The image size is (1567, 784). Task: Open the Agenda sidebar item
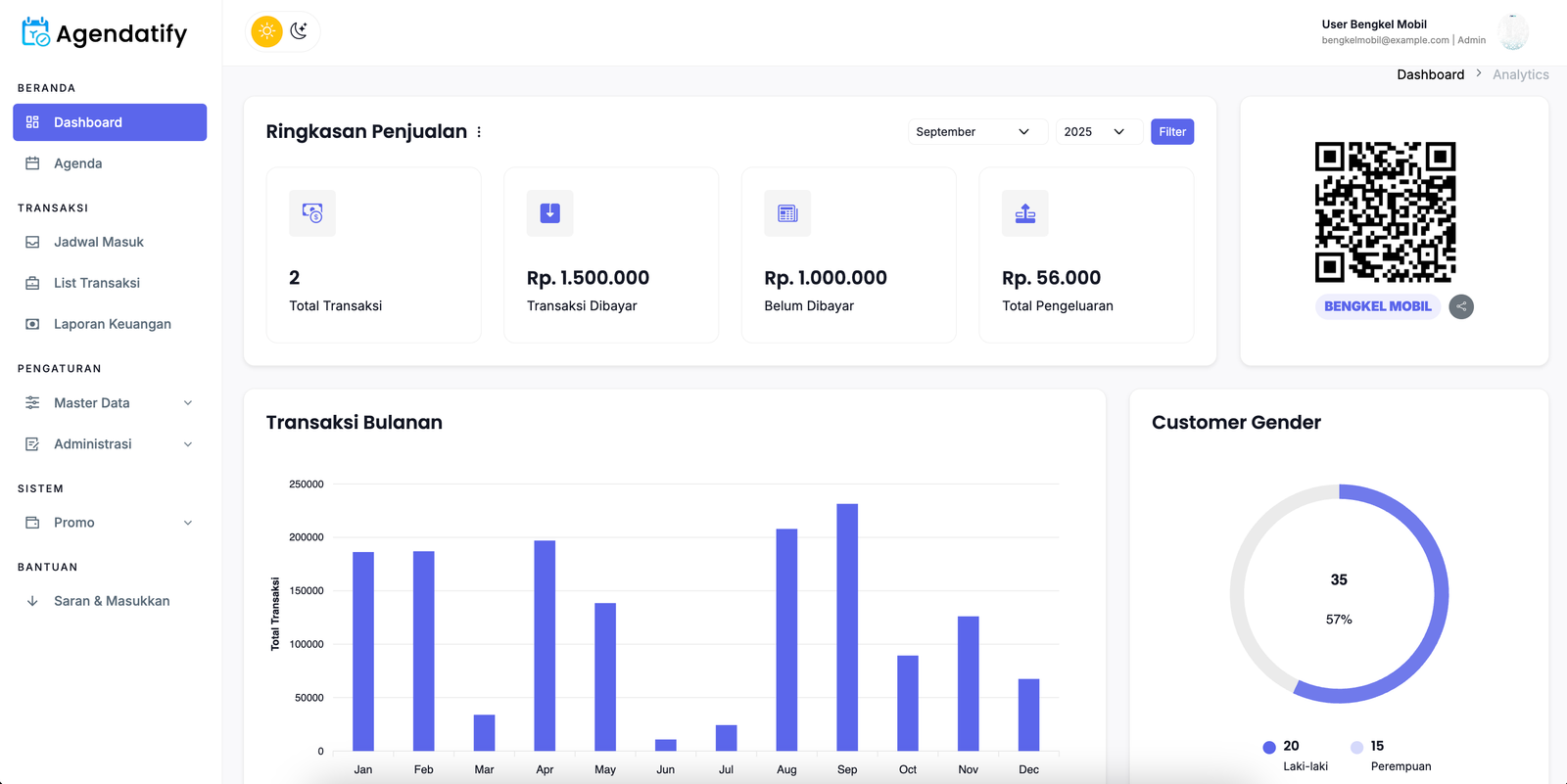click(x=78, y=163)
